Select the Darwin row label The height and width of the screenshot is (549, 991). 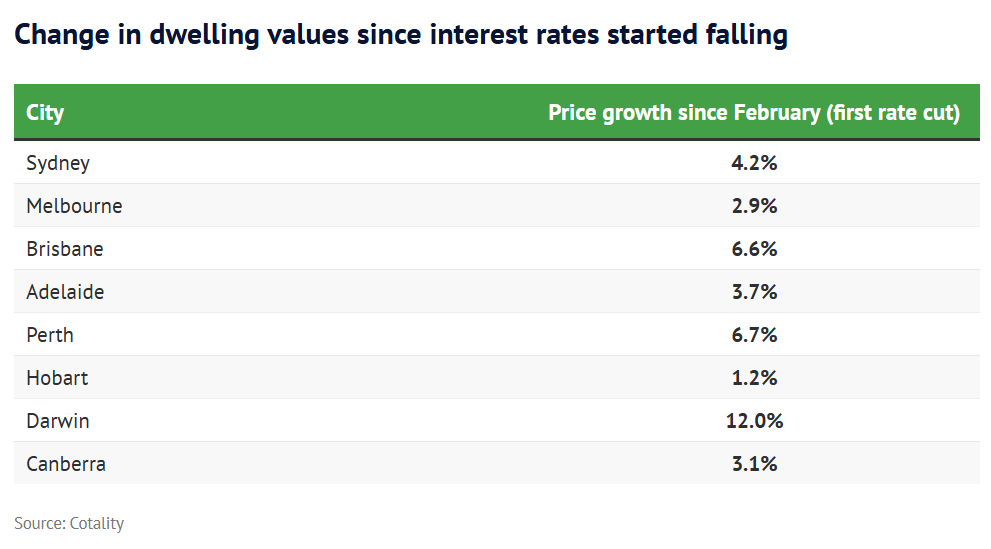(x=58, y=421)
